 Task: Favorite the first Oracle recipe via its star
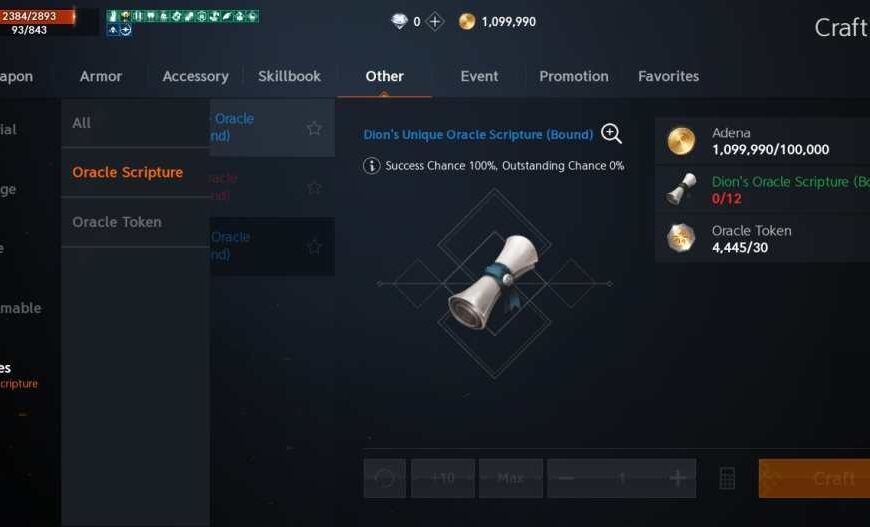[x=314, y=128]
